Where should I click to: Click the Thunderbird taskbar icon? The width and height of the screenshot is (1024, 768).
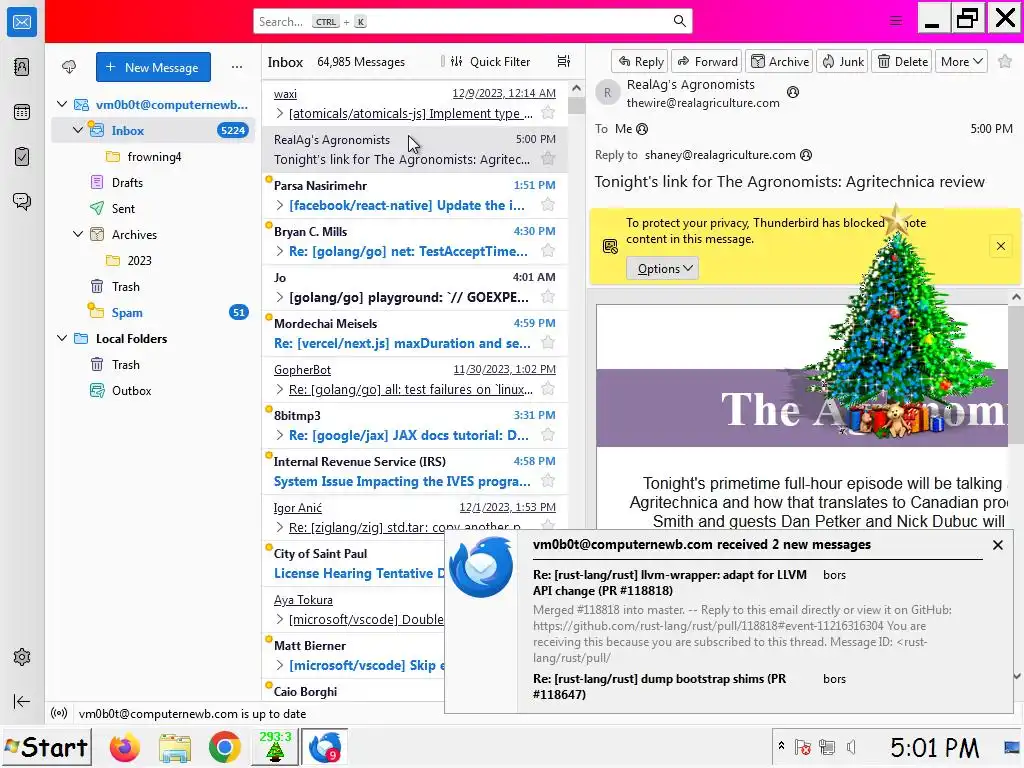(325, 747)
